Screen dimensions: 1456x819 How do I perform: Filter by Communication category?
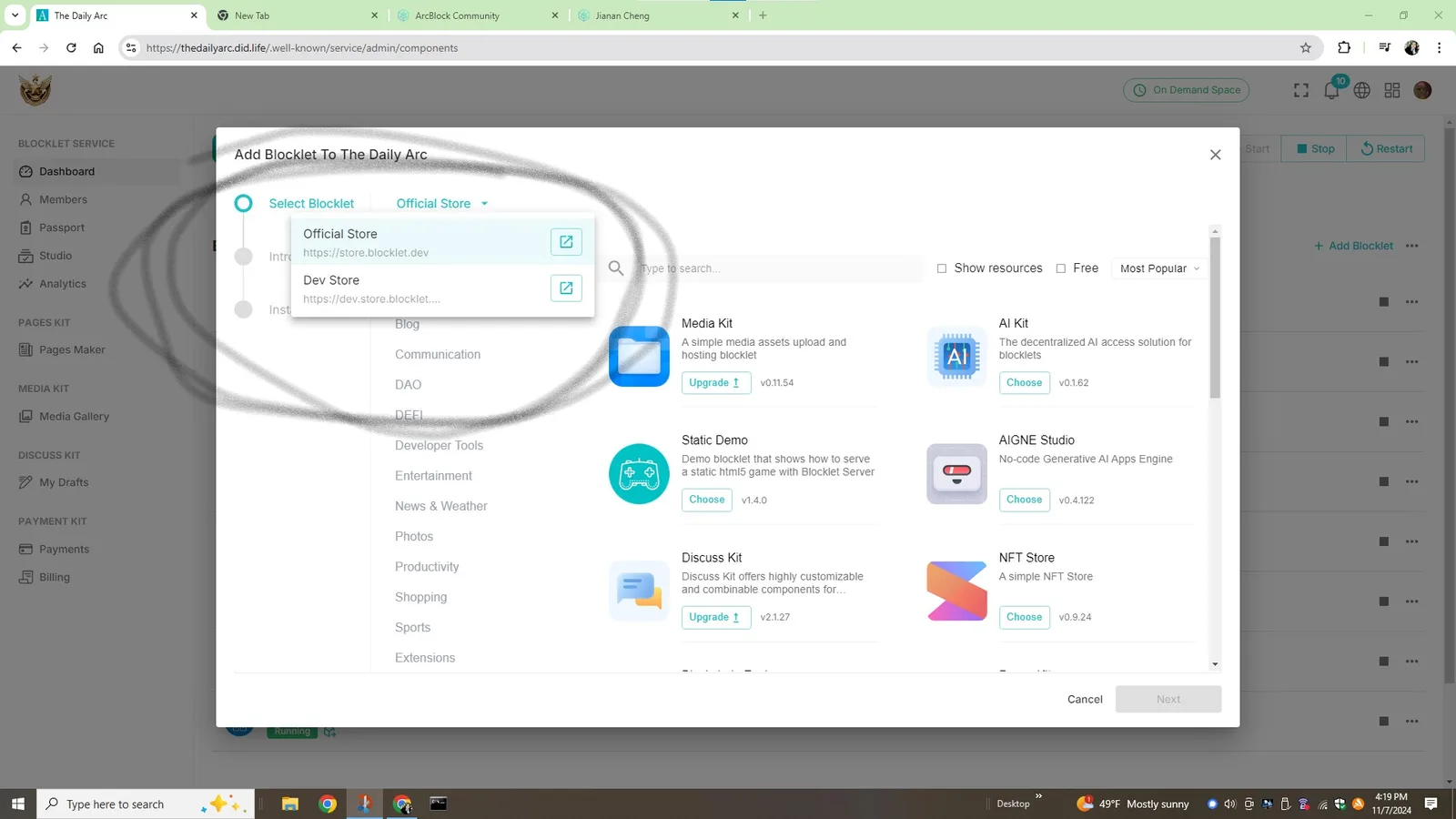[438, 355]
